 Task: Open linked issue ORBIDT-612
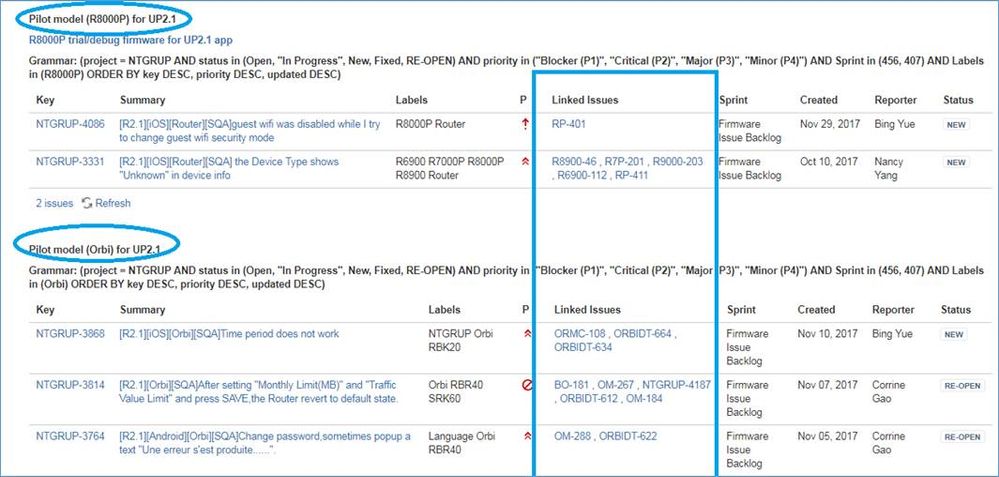pyautogui.click(x=589, y=399)
